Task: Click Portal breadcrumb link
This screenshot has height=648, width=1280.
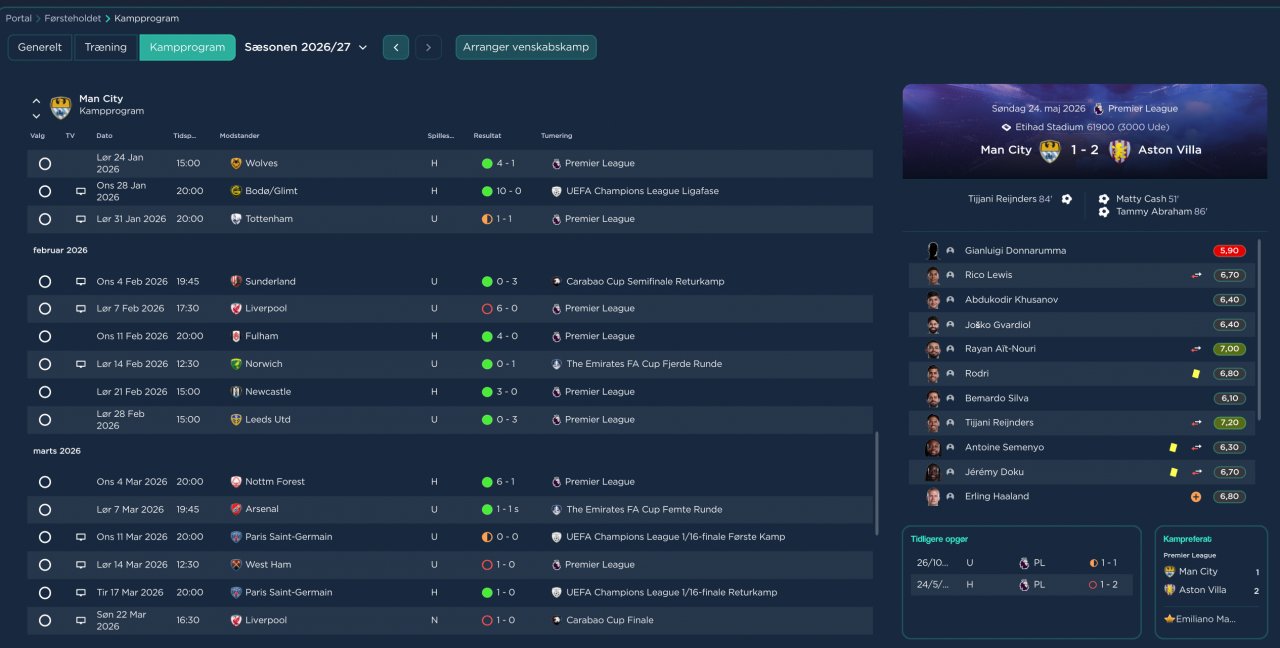Action: click(x=18, y=18)
